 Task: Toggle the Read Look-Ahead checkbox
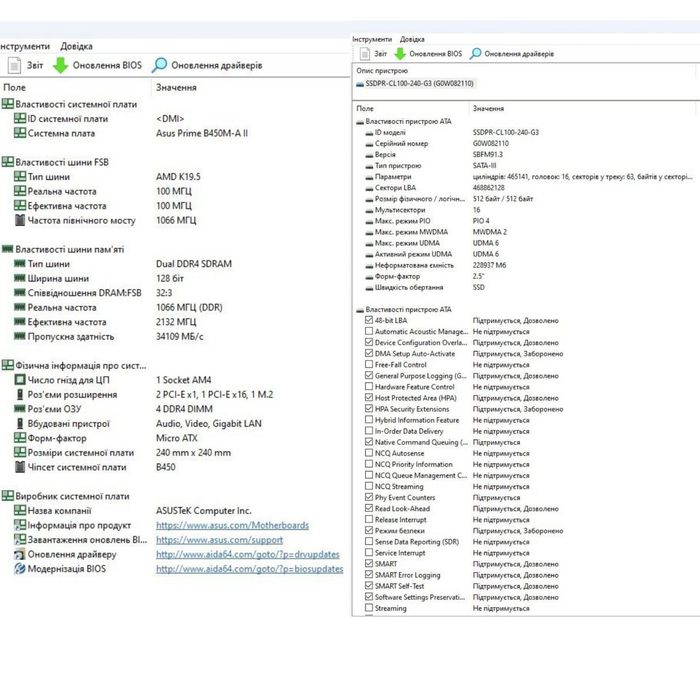[369, 508]
